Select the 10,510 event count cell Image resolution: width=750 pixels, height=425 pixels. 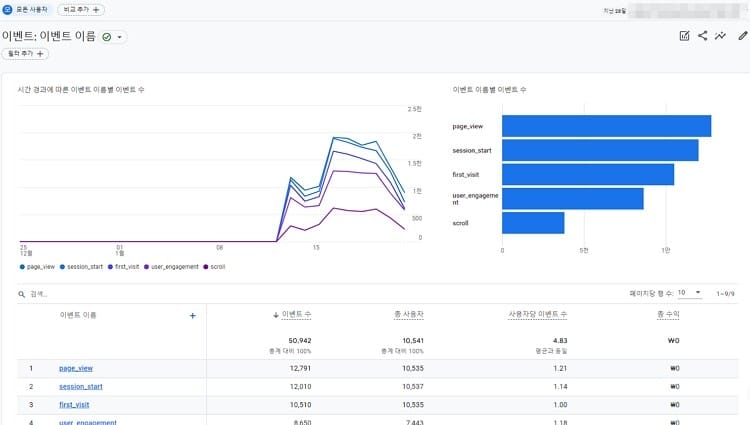coord(300,404)
